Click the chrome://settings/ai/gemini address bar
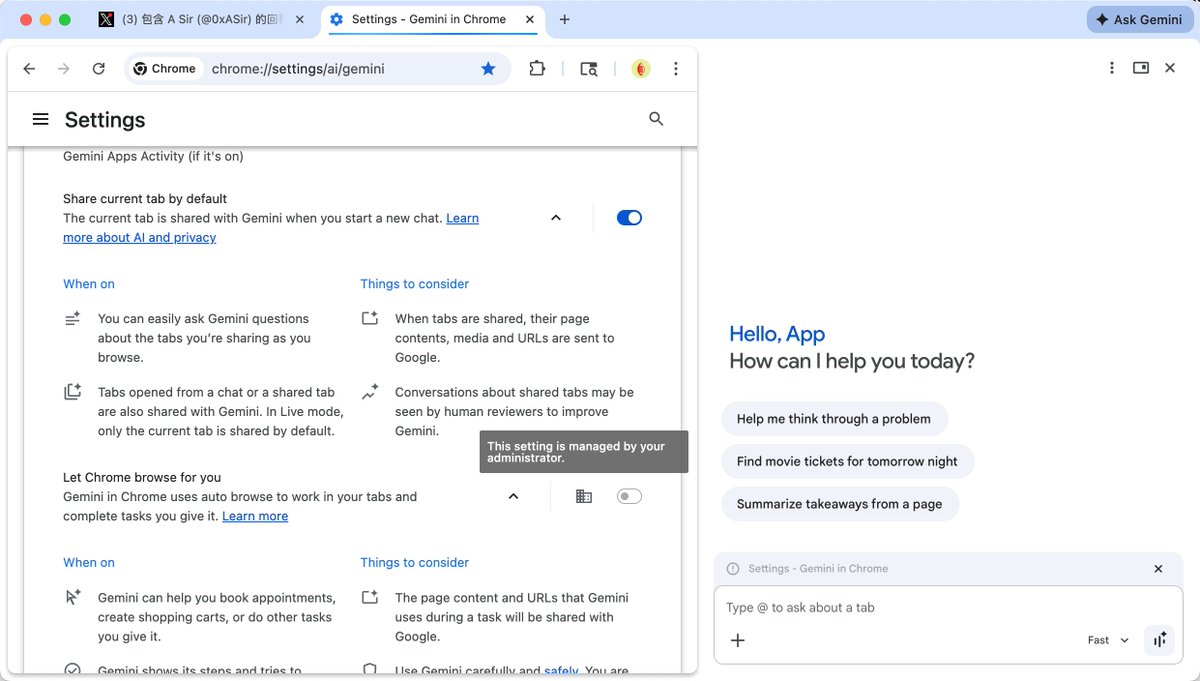 [317, 69]
